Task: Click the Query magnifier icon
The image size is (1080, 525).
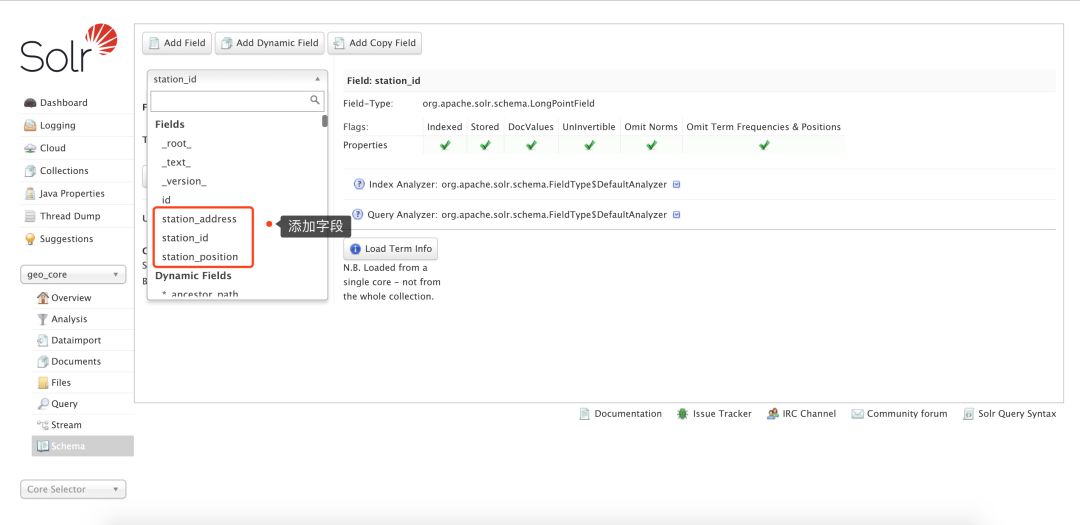Action: 43,404
